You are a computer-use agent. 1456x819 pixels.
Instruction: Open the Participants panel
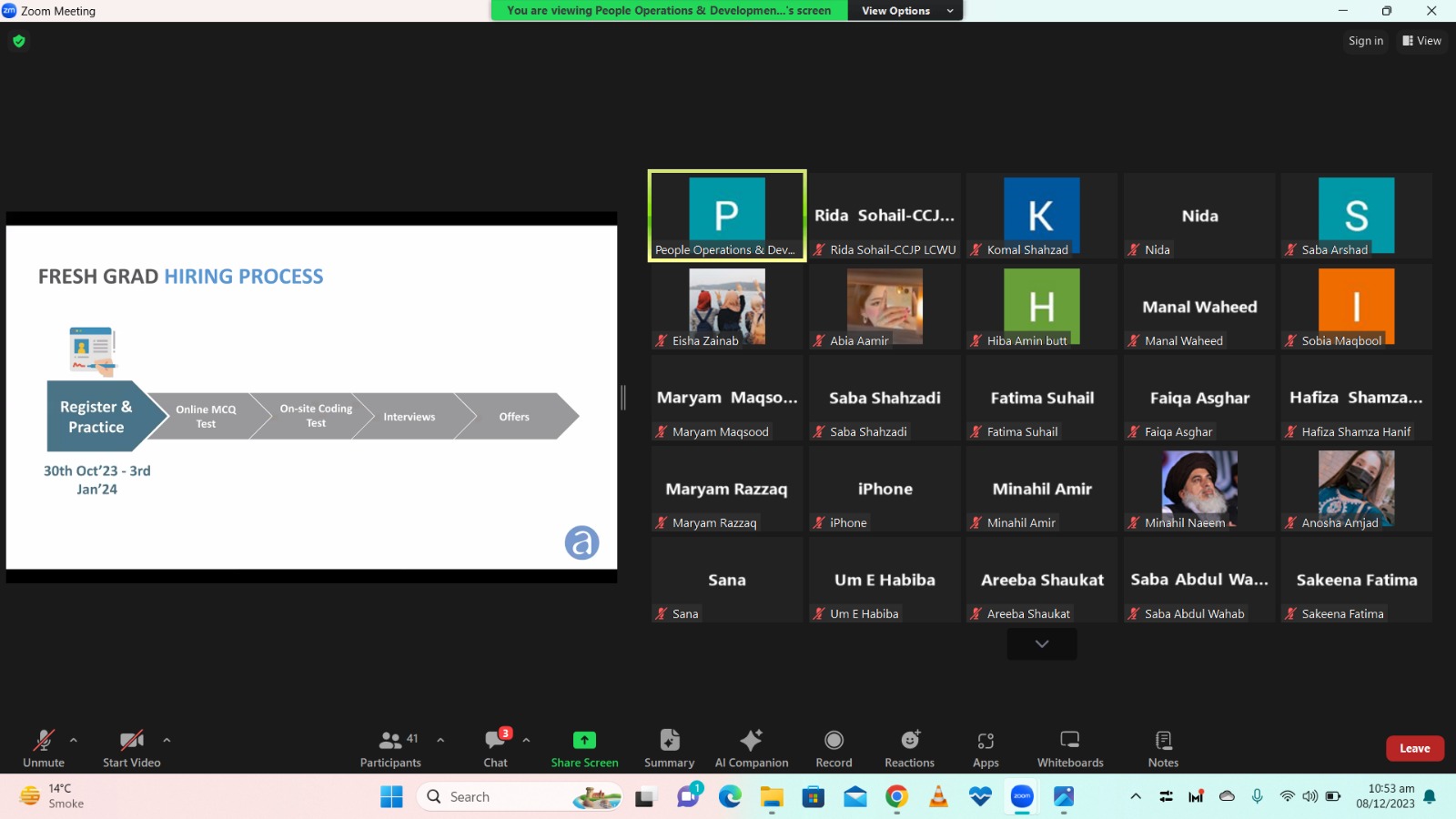coord(390,748)
